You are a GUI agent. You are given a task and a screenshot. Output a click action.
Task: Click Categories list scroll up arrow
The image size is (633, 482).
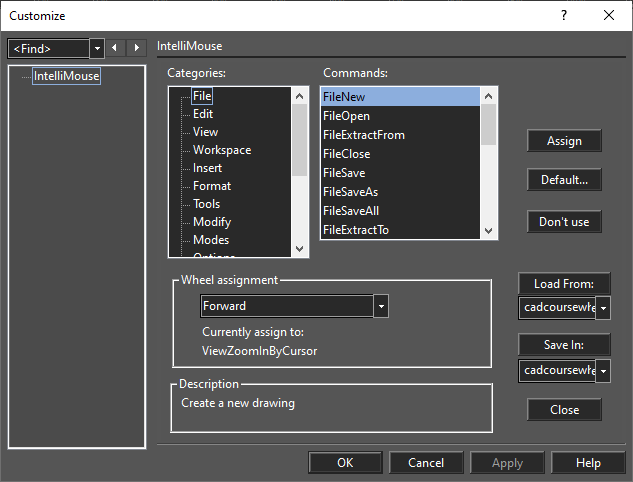(299, 96)
